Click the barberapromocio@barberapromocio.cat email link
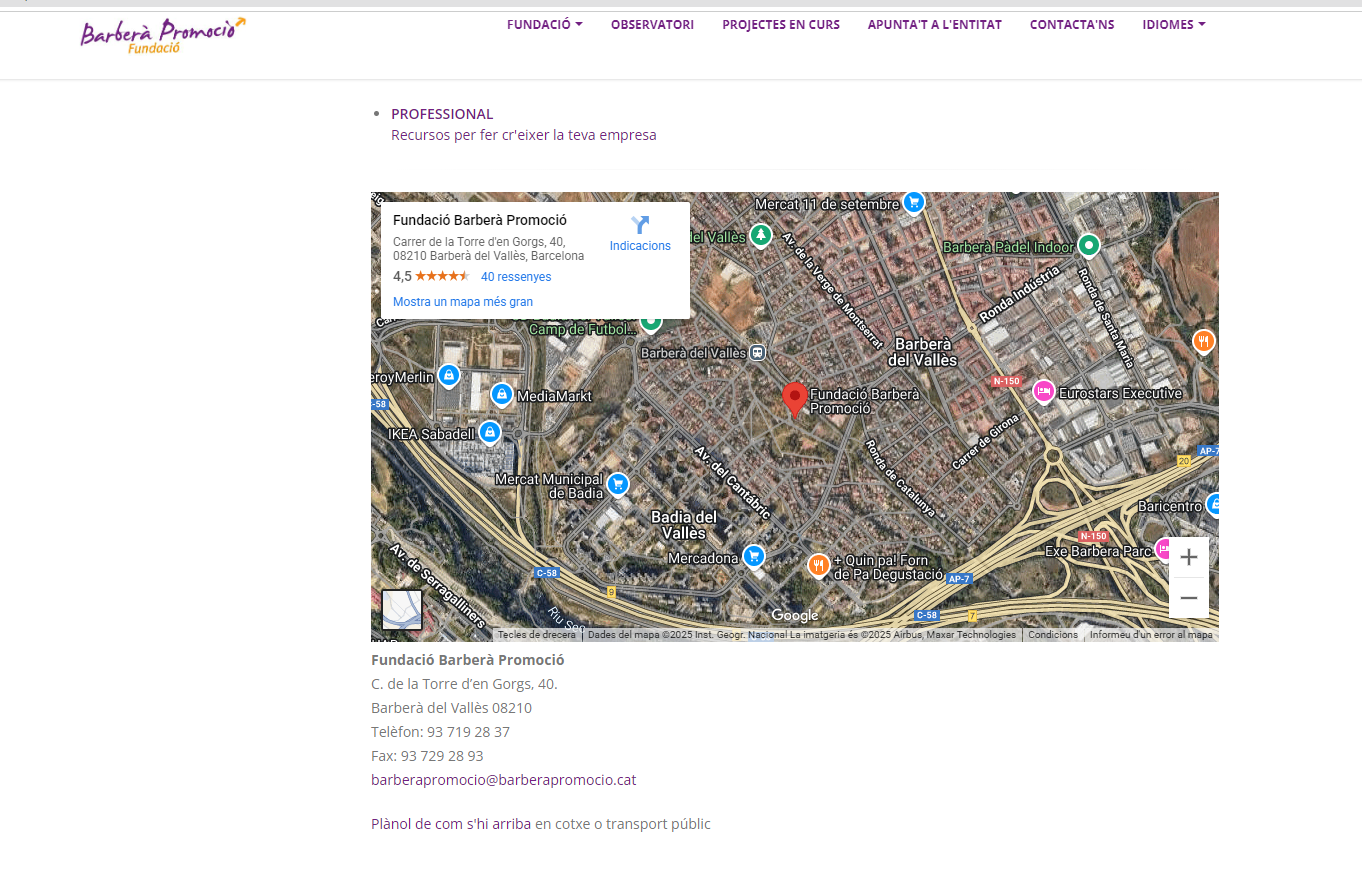 pos(503,780)
